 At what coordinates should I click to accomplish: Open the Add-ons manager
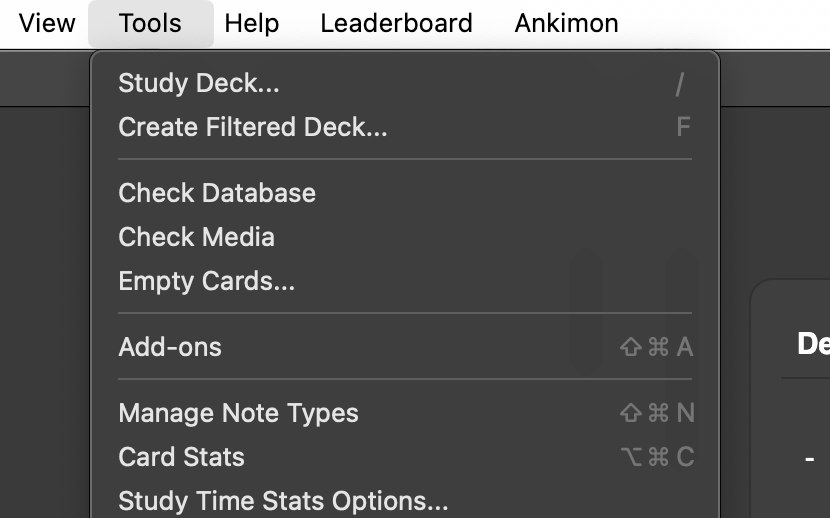point(170,347)
